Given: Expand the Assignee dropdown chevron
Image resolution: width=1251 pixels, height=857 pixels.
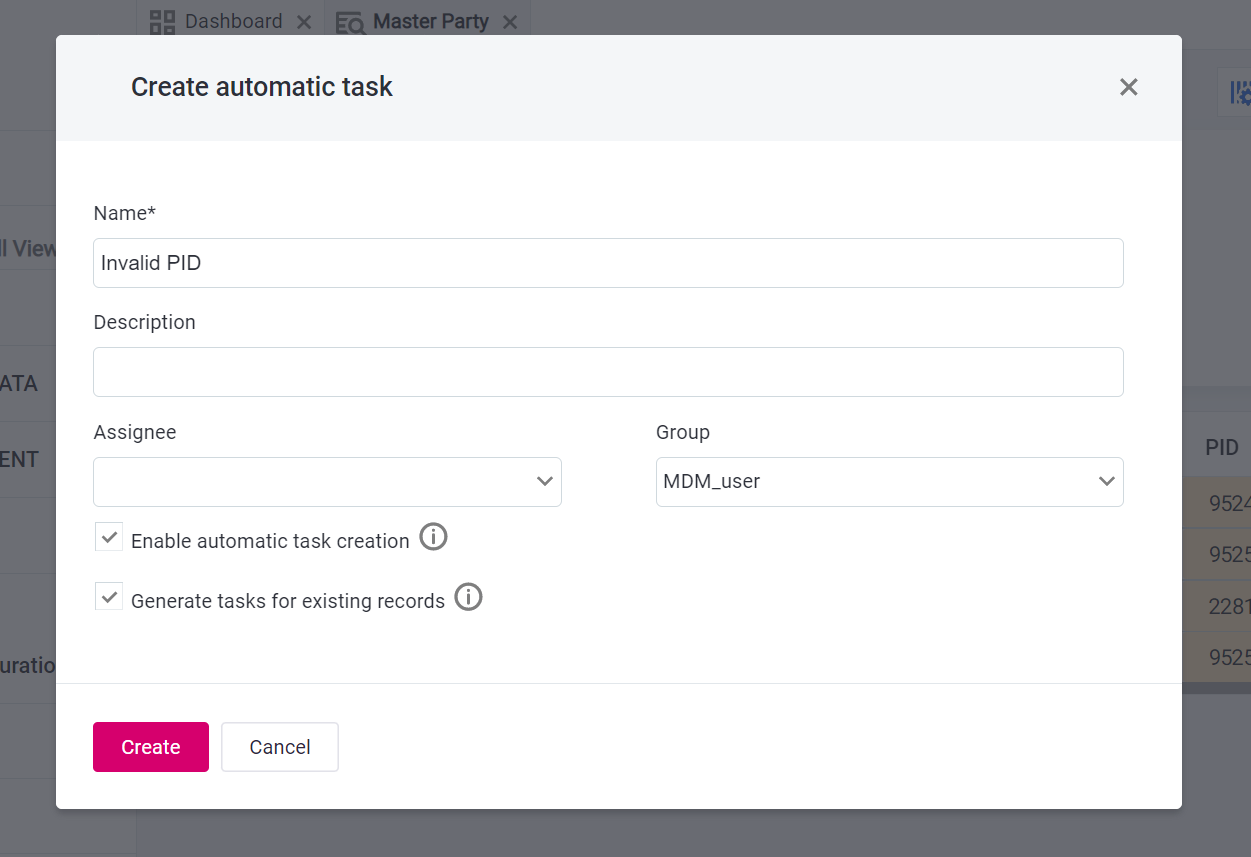Looking at the screenshot, I should click(545, 481).
